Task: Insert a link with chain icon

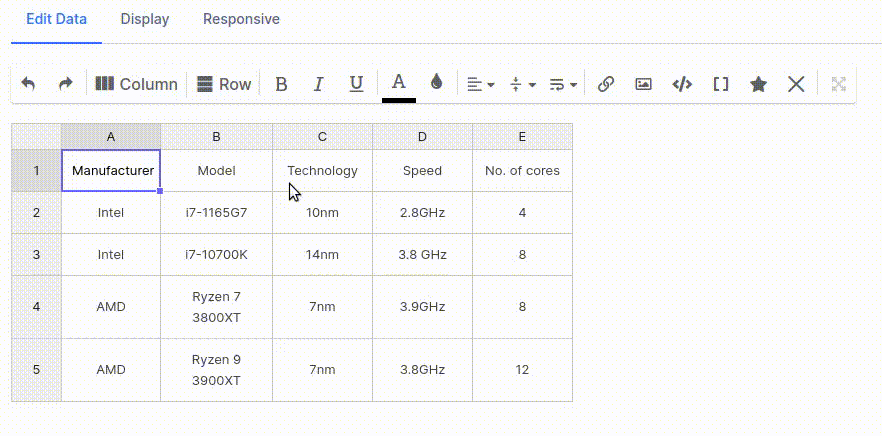Action: pos(605,84)
